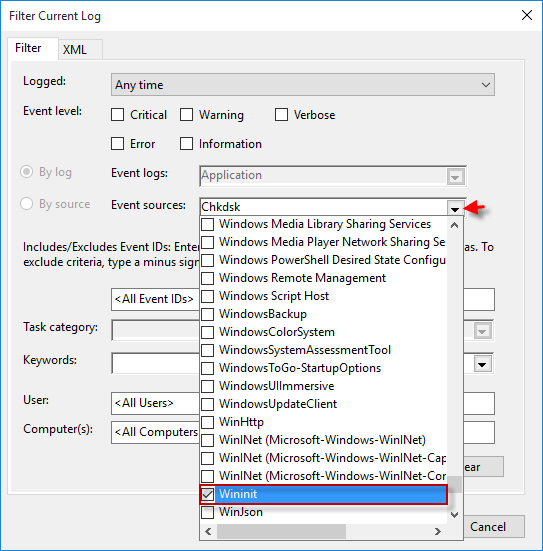543x551 pixels.
Task: Uncheck the Wininit source
Action: [x=208, y=494]
